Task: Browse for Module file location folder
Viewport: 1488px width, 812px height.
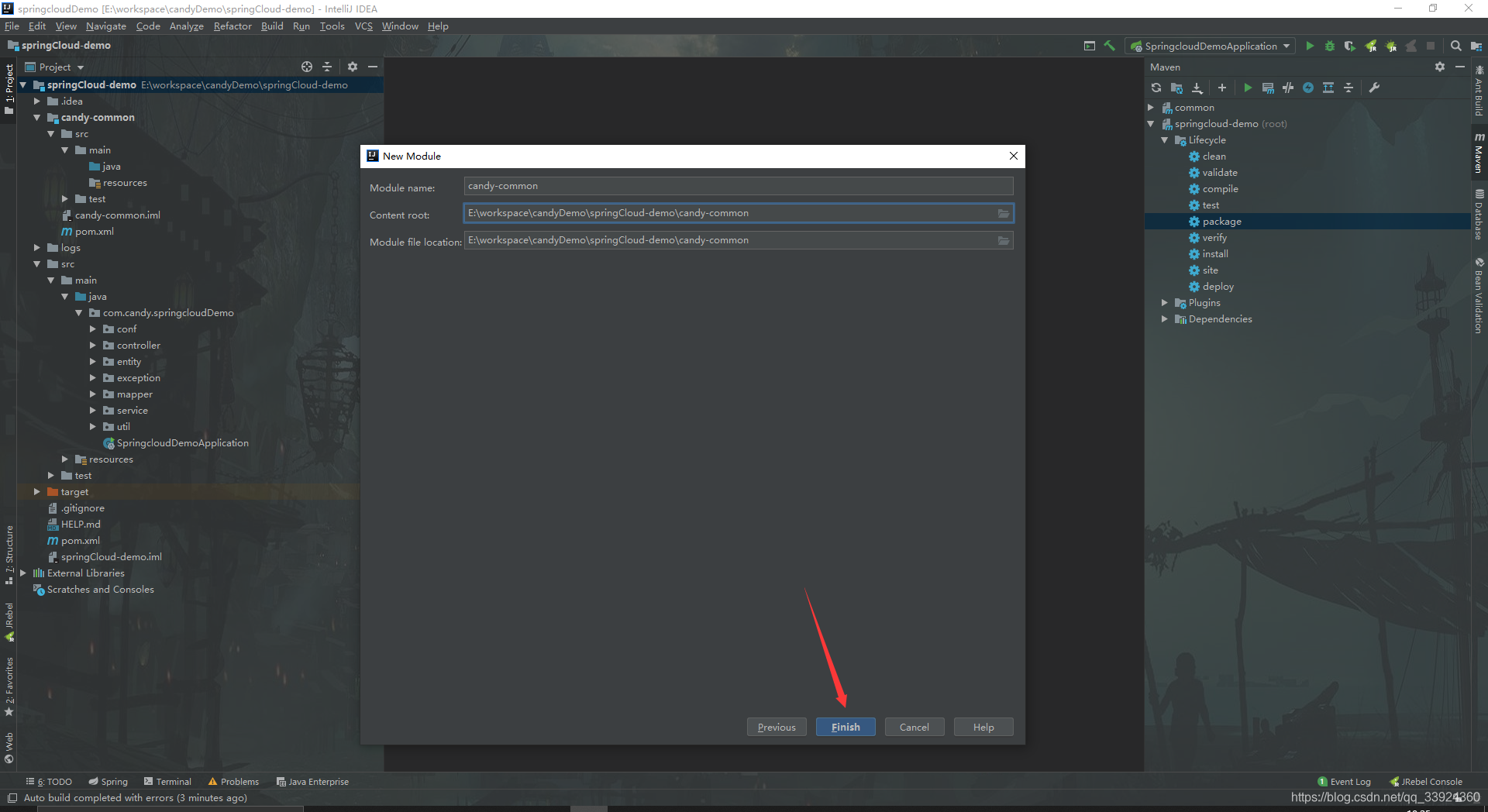Action: [1004, 240]
